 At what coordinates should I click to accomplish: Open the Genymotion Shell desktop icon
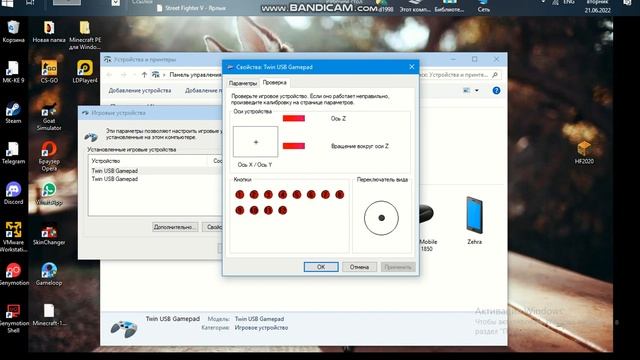(x=13, y=318)
